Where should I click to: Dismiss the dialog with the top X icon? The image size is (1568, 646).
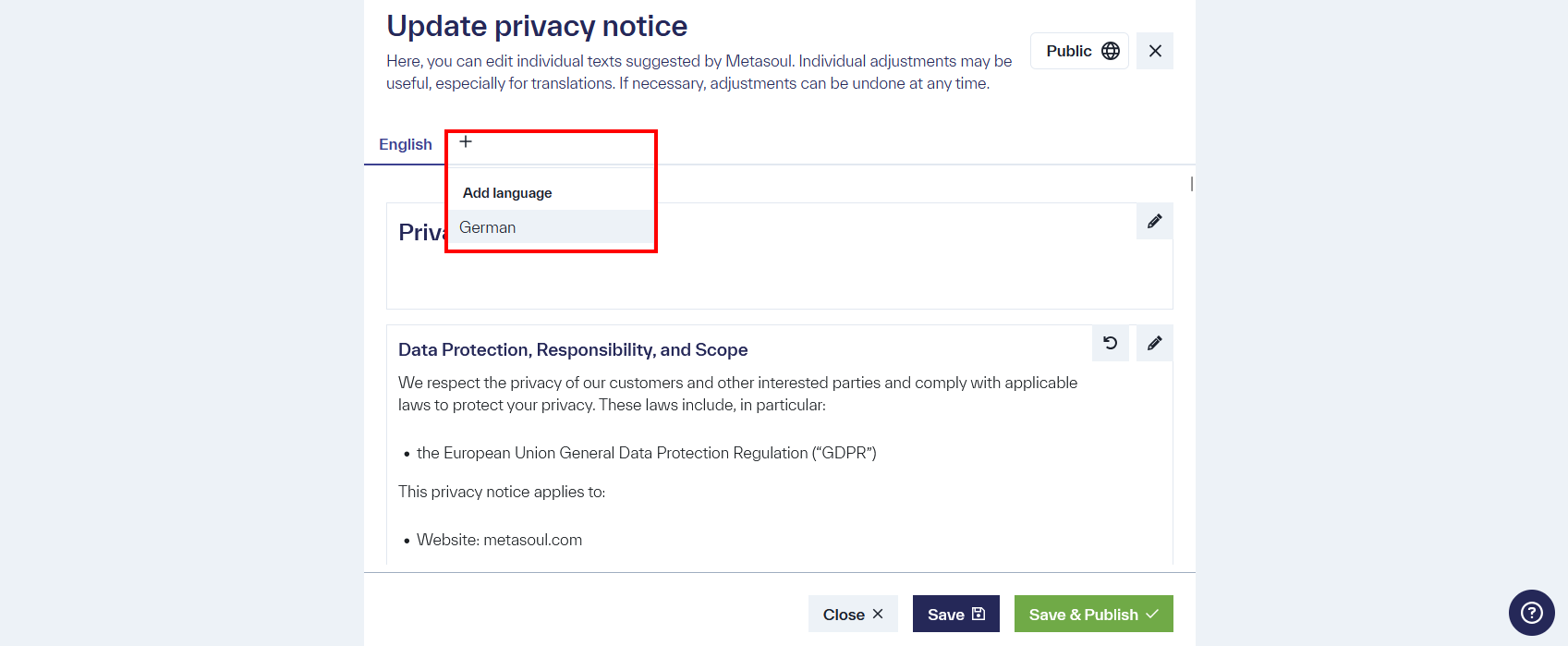pos(1154,51)
